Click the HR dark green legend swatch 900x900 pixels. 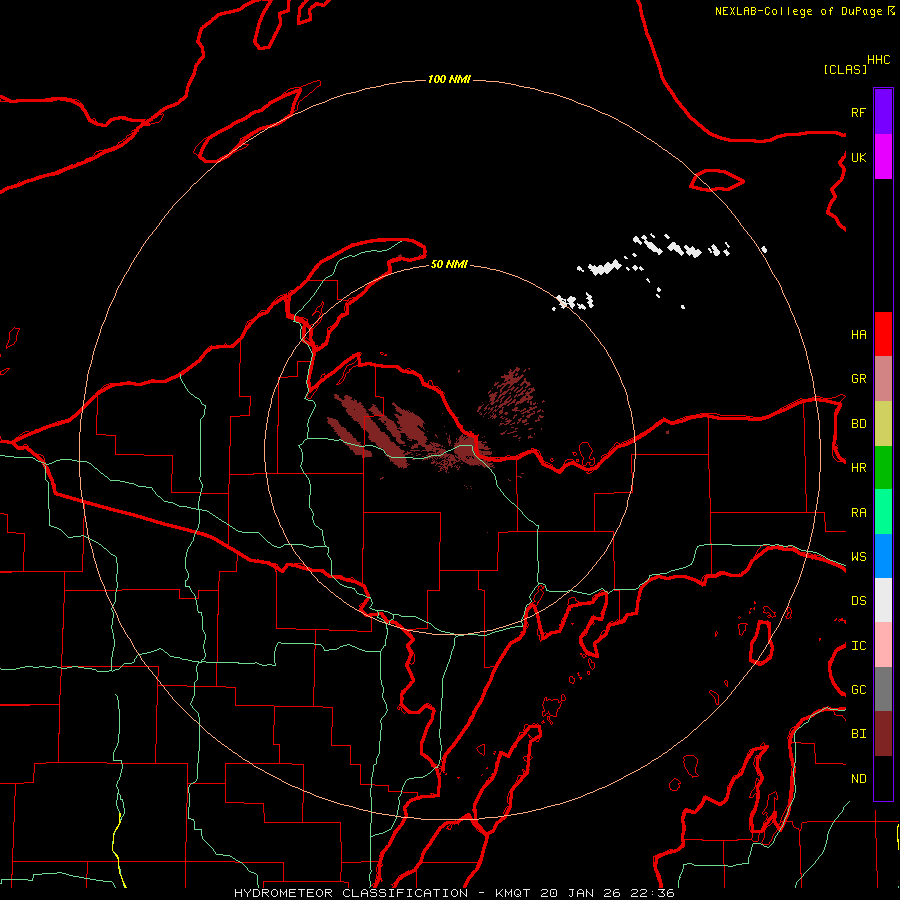[883, 468]
